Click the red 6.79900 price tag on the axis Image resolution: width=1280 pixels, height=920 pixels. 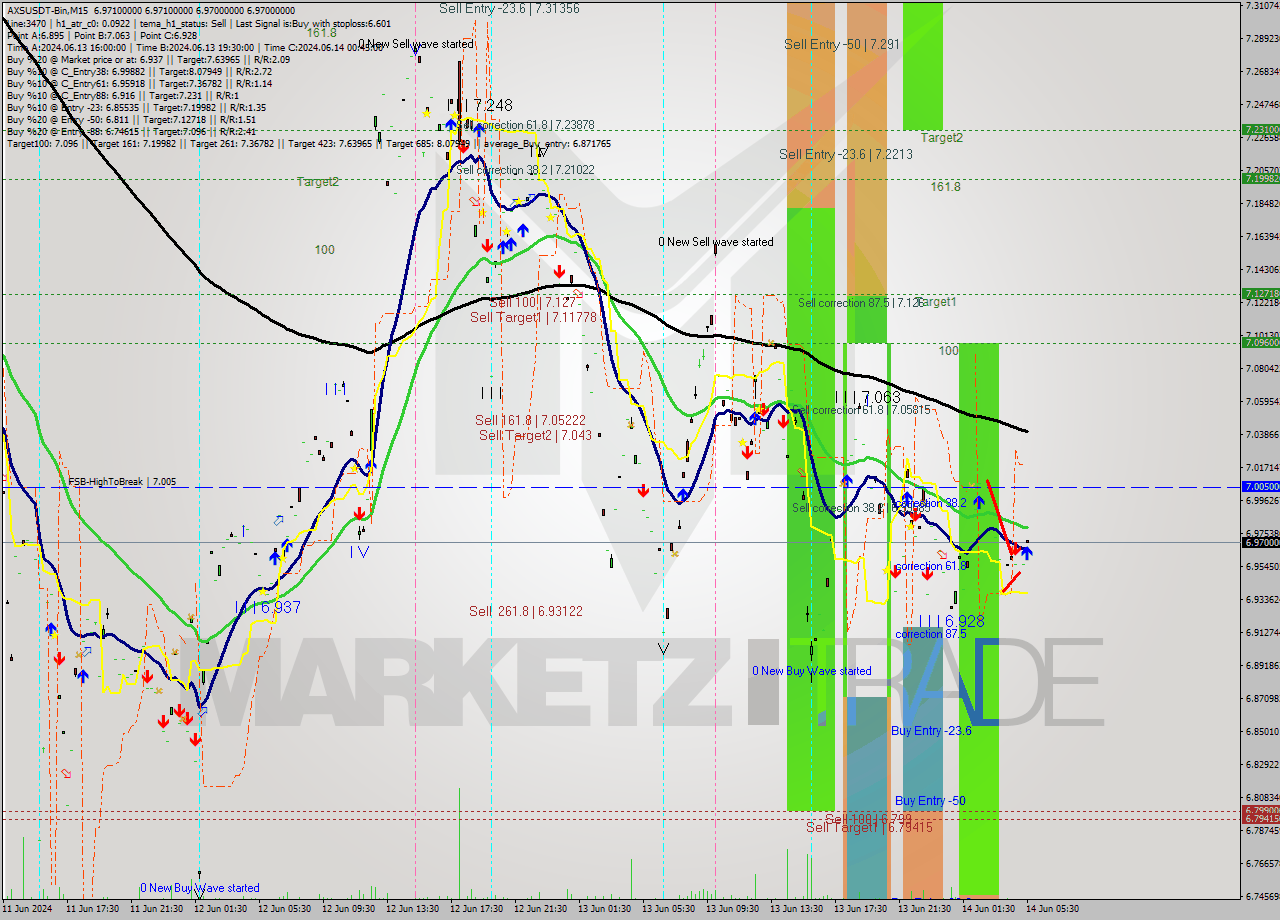click(1259, 810)
